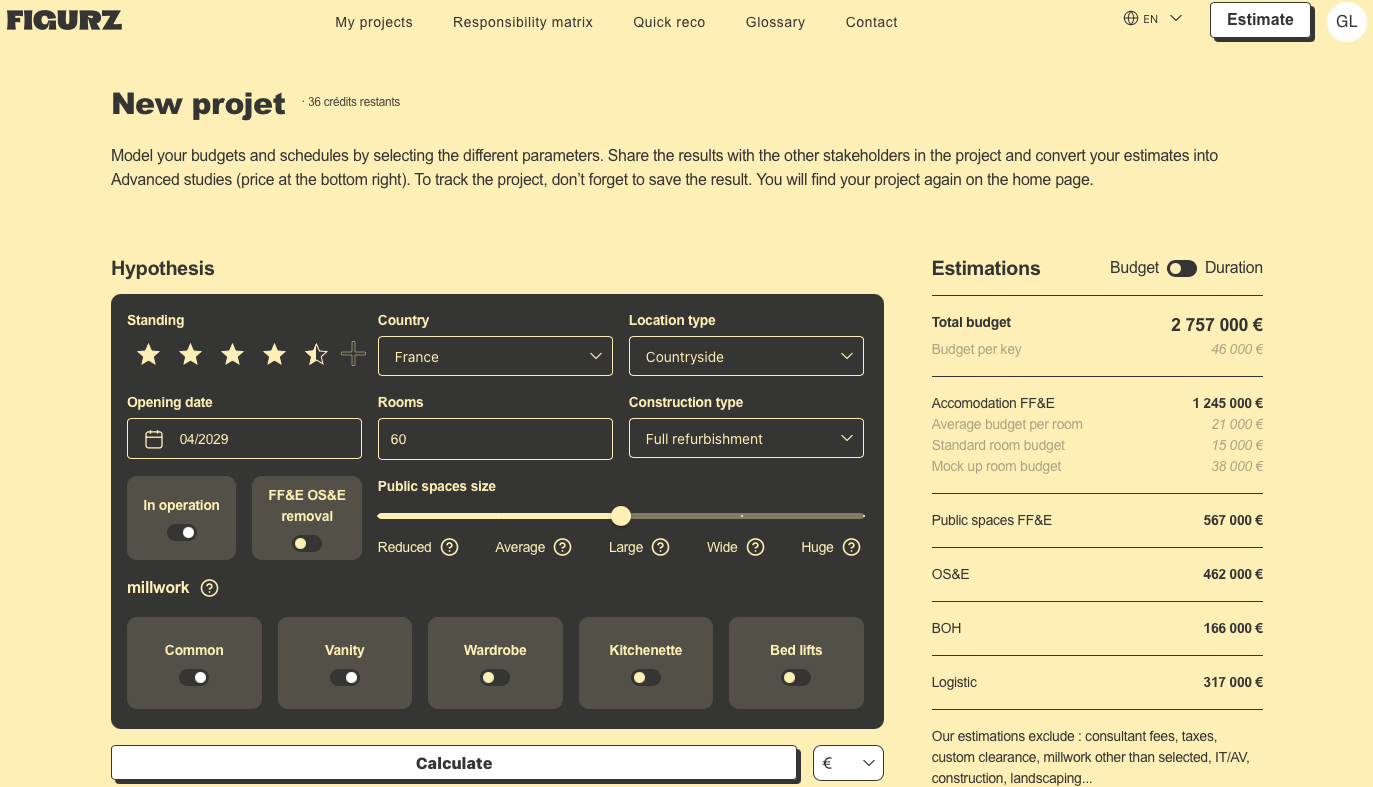This screenshot has height=787, width=1373.
Task: Click the Public spaces size slider handle
Action: pos(620,515)
